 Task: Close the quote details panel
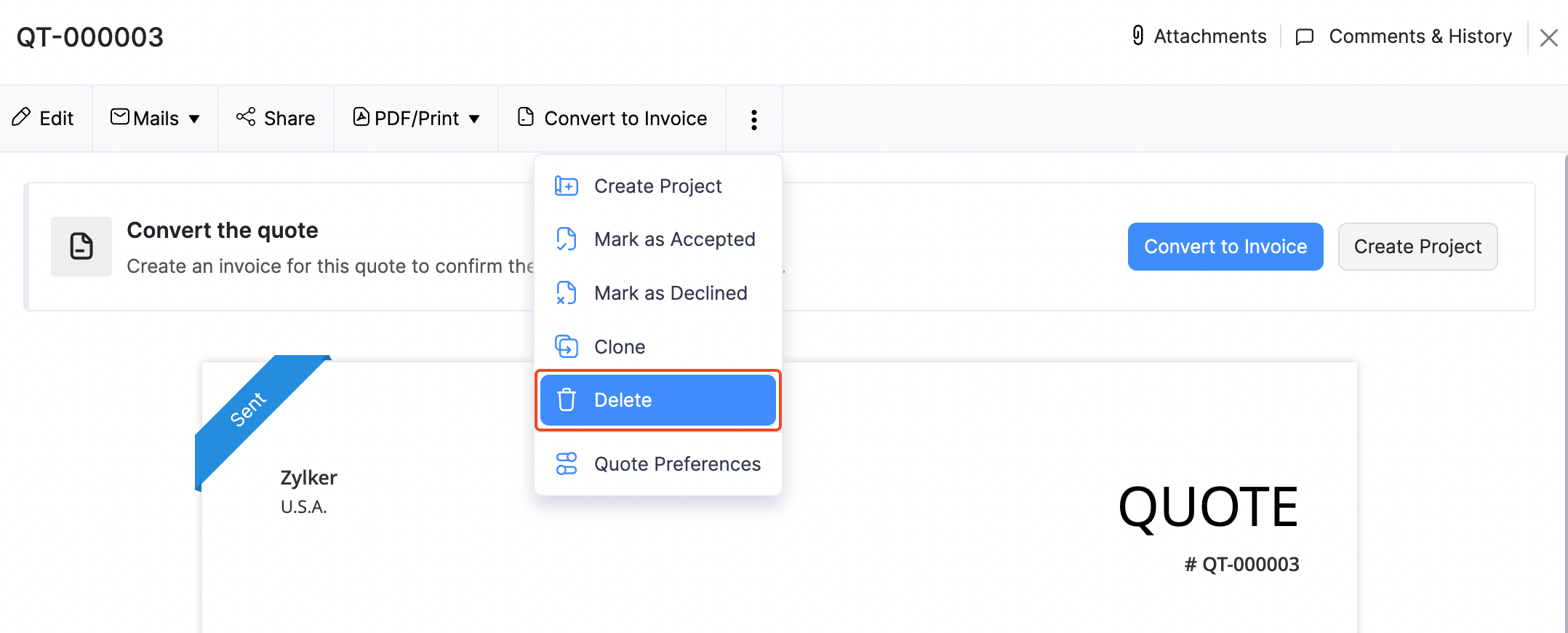tap(1548, 38)
